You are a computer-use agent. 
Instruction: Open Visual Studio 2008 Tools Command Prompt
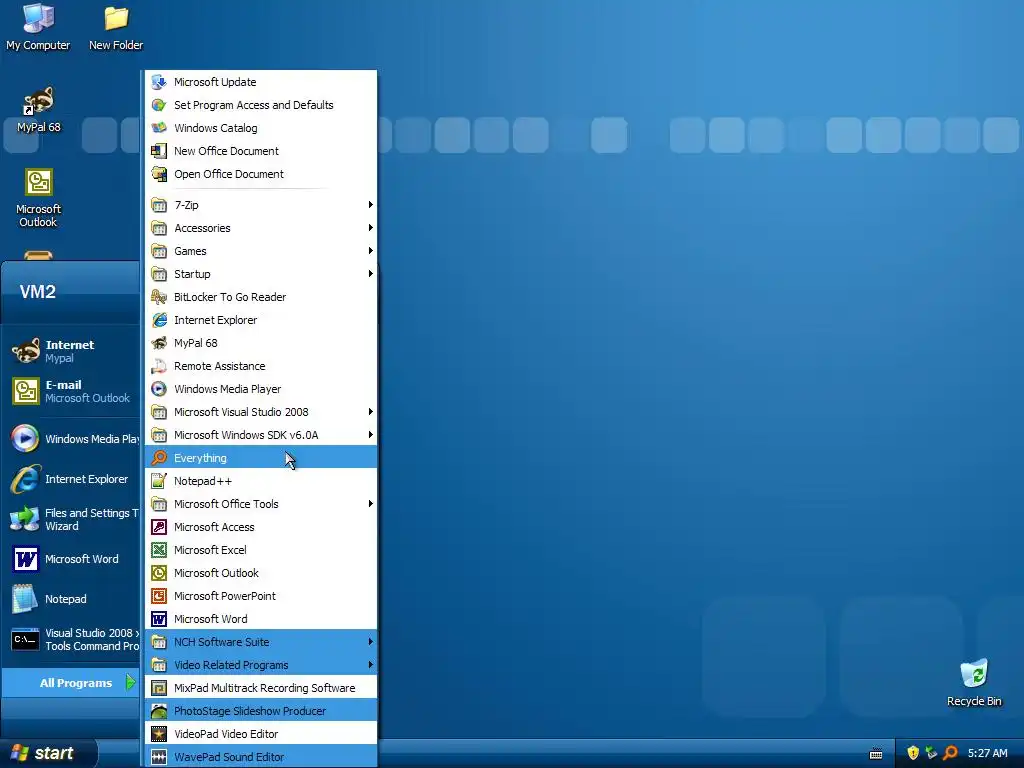pyautogui.click(x=71, y=639)
